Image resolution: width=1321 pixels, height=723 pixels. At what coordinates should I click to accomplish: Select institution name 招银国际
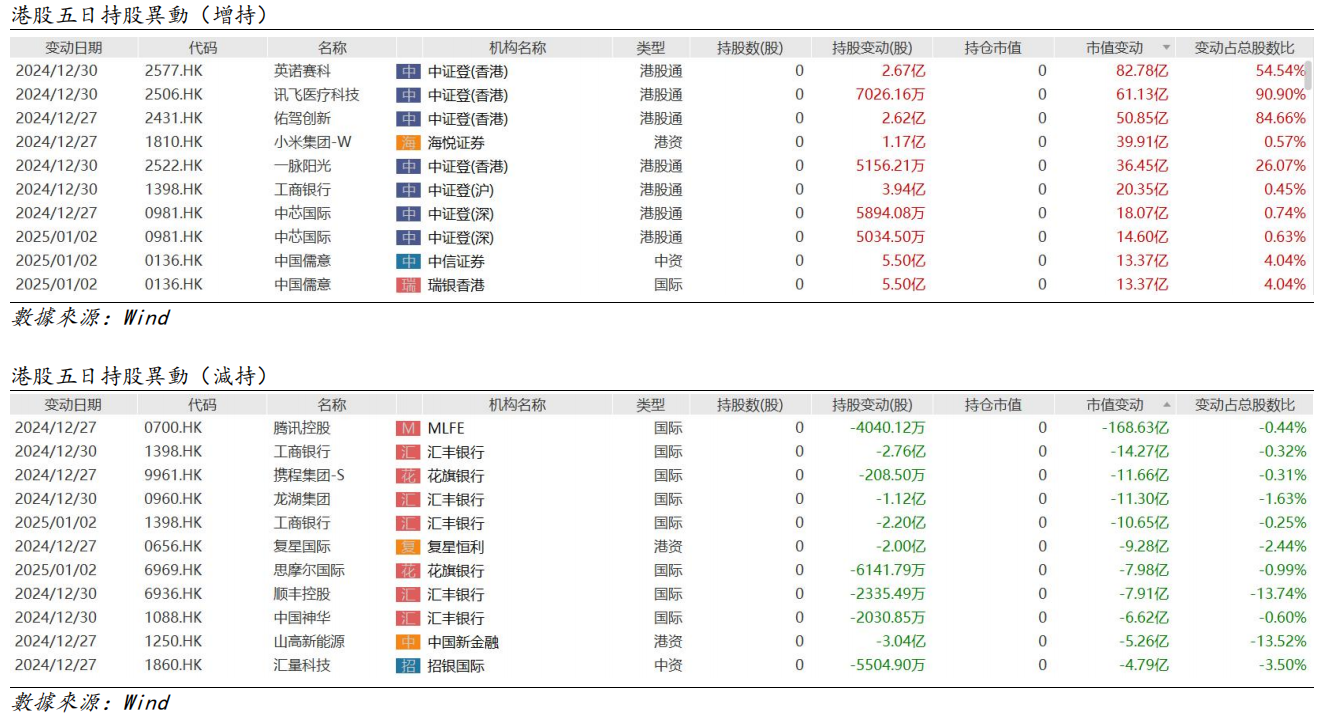click(x=456, y=665)
